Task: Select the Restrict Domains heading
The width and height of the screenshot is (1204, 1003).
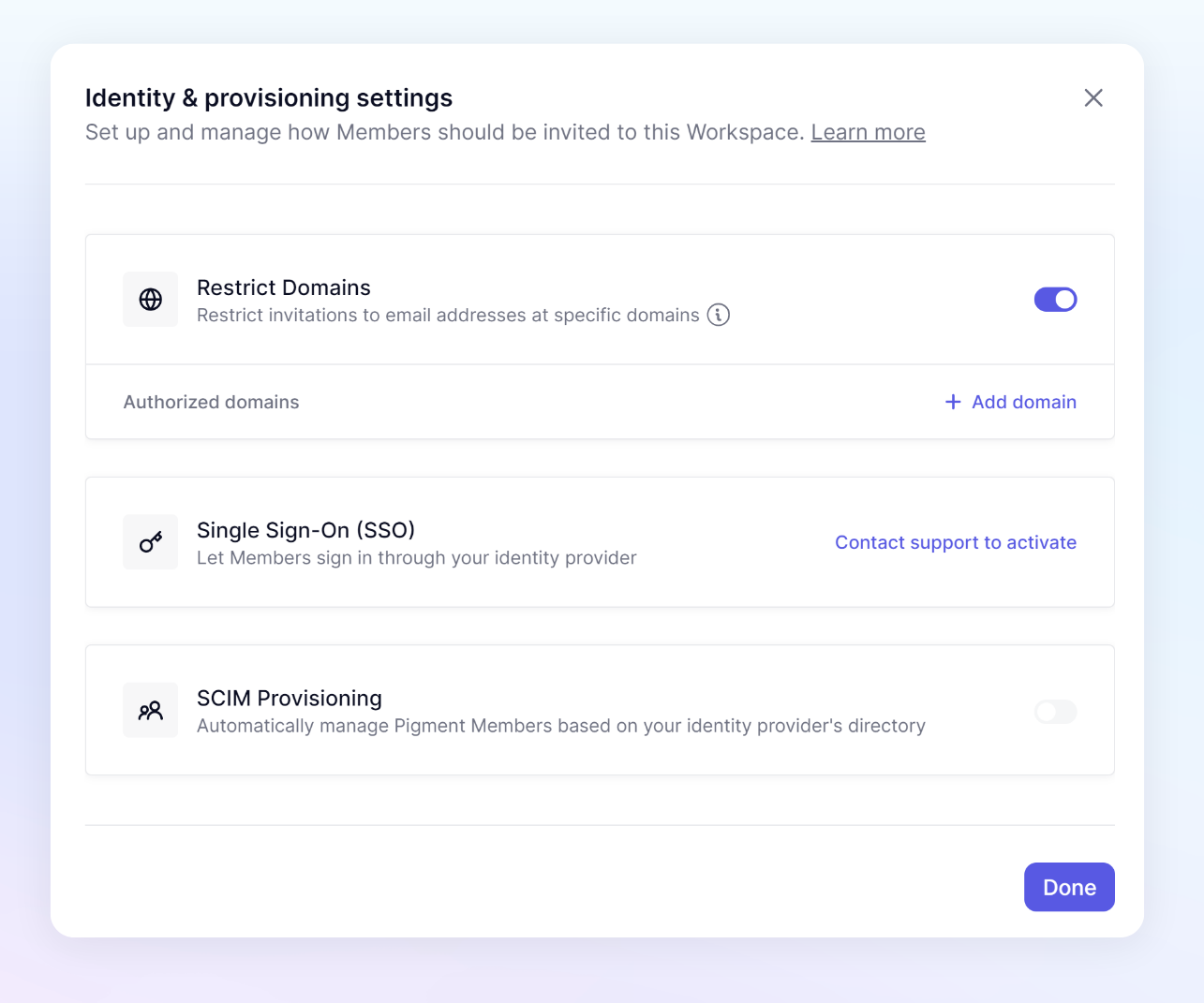Action: pos(284,288)
